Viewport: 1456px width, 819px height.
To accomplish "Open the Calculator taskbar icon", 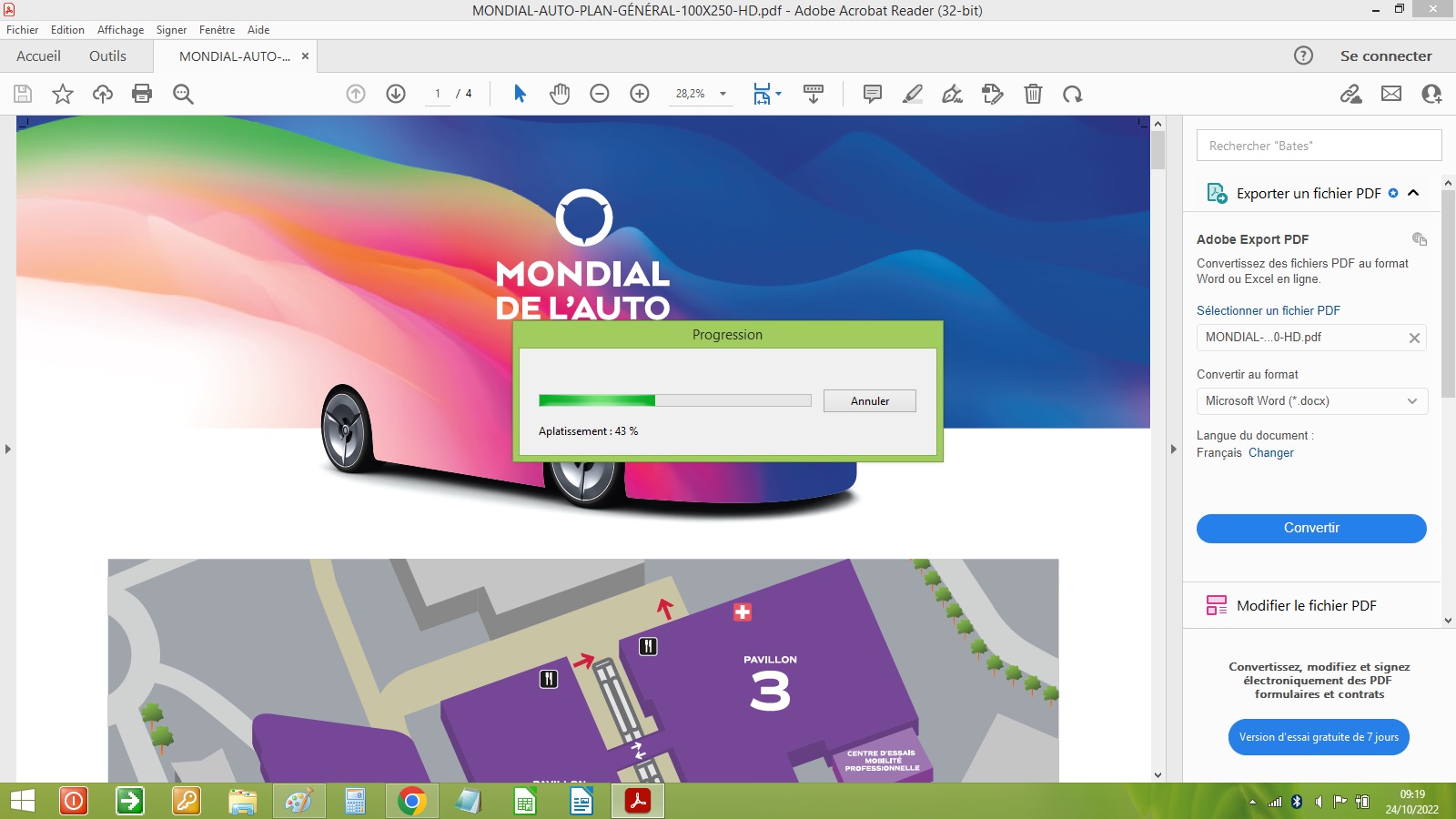I will 355,801.
